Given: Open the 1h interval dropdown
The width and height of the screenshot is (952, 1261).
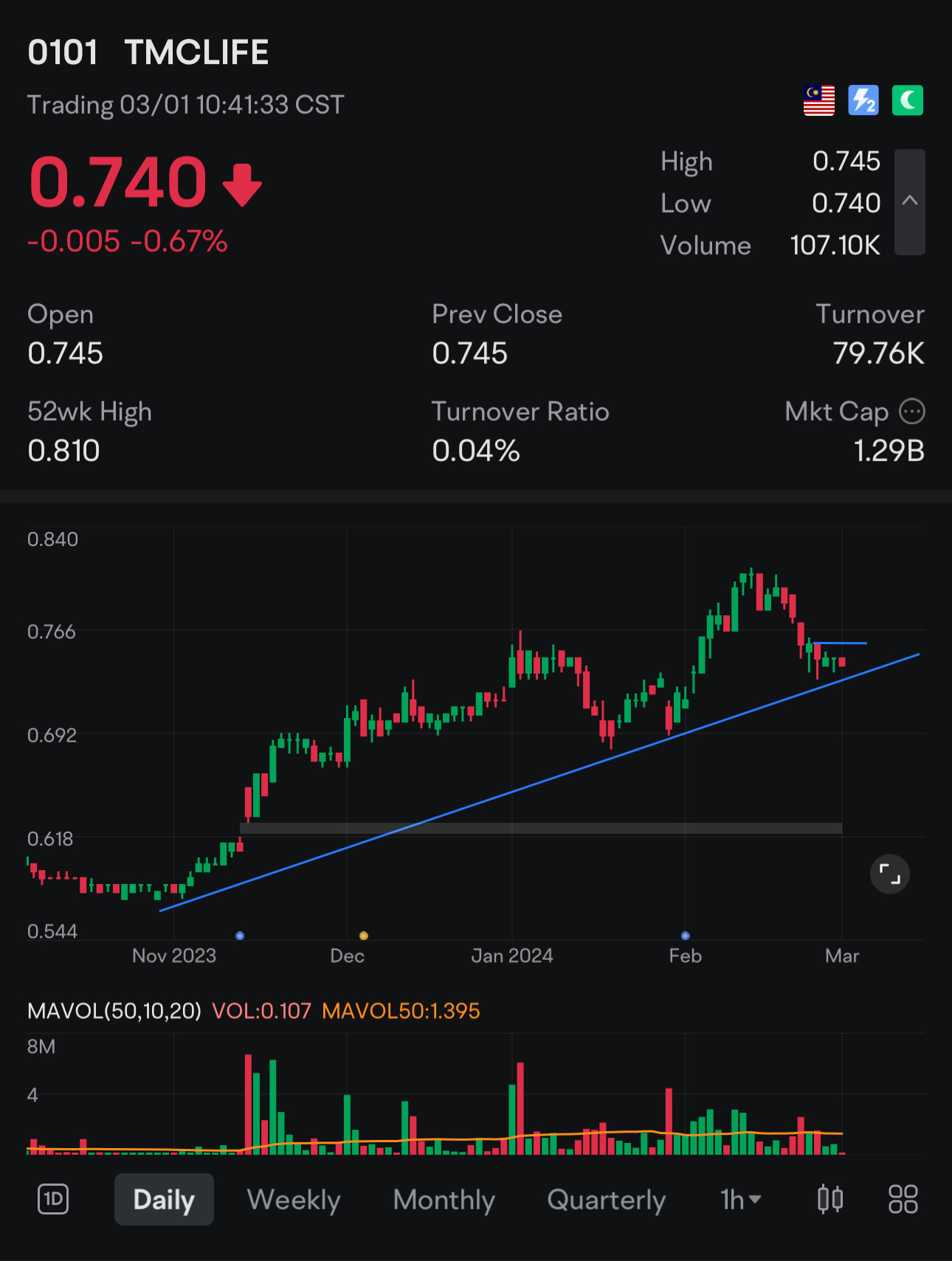Looking at the screenshot, I should point(741,1200).
